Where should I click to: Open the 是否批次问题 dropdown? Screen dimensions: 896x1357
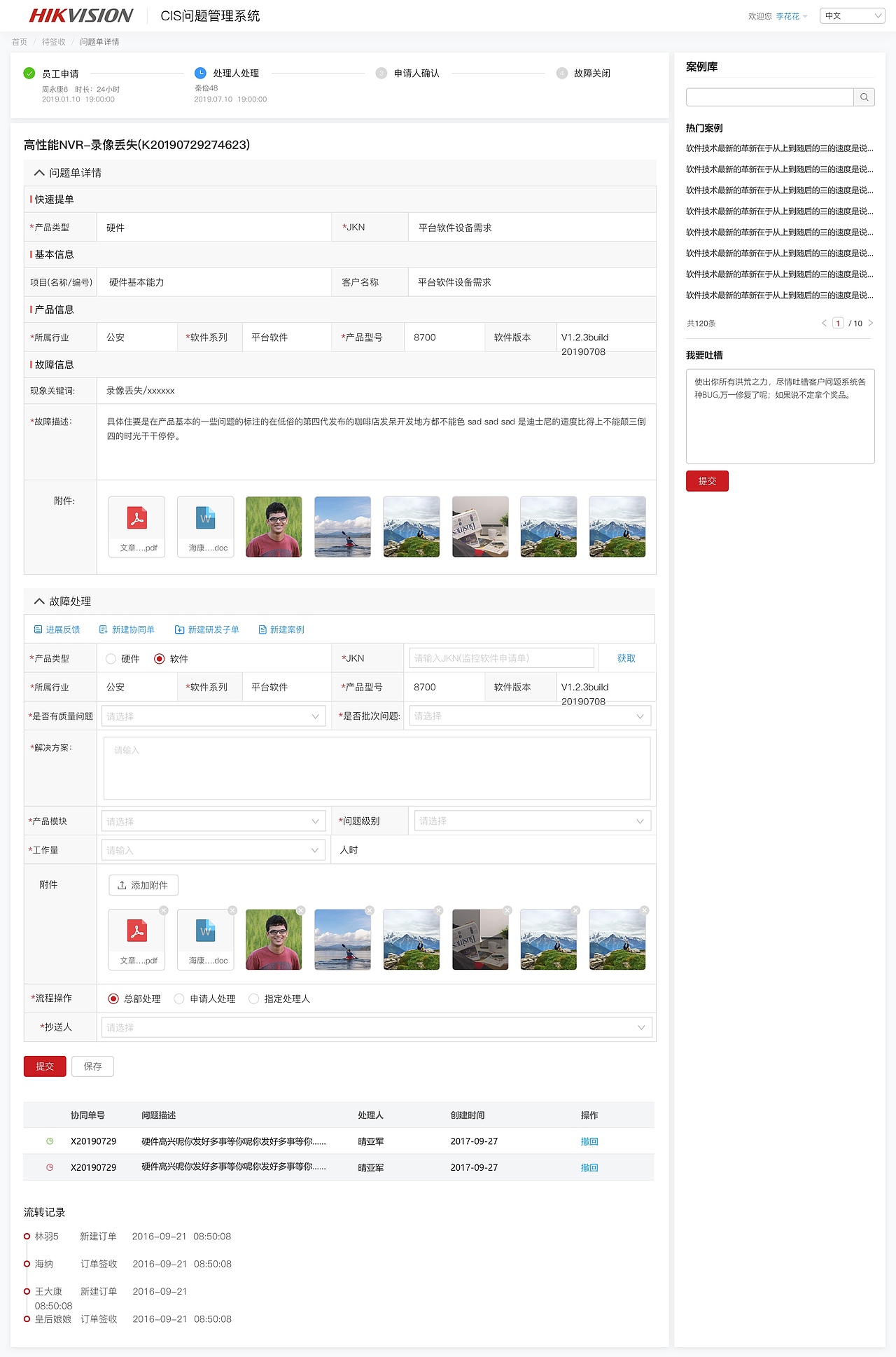(x=530, y=716)
